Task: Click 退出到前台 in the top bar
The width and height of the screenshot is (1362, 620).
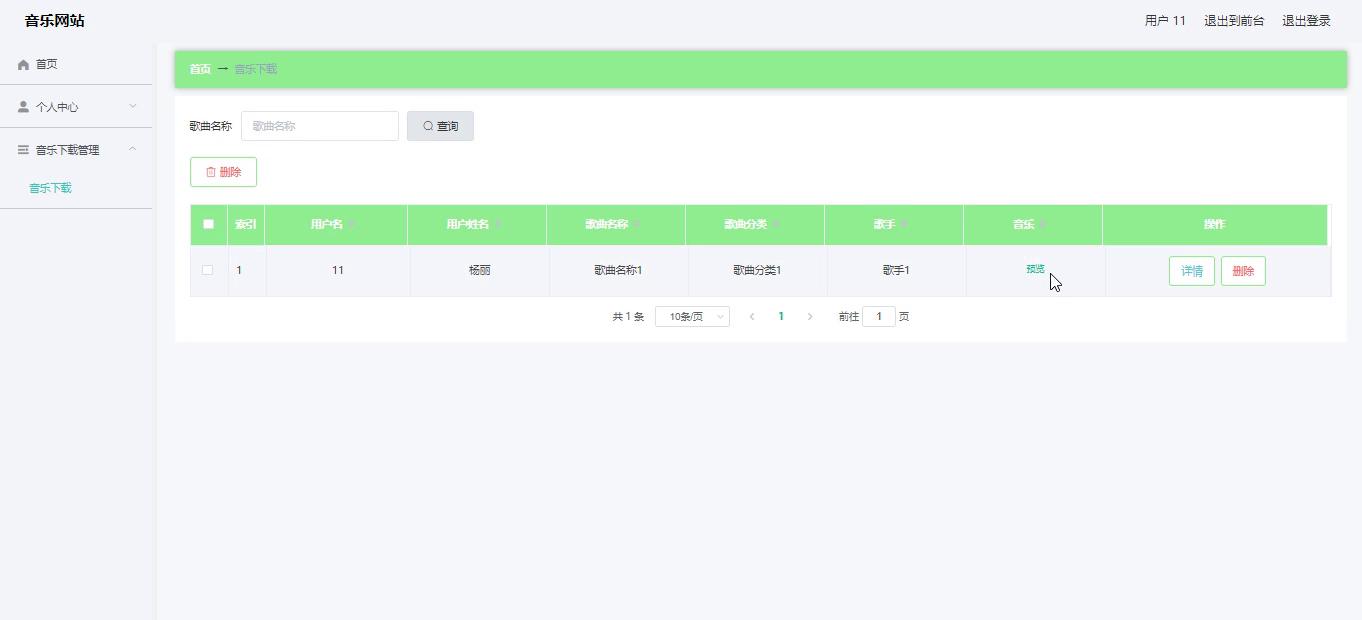Action: pos(1233,21)
